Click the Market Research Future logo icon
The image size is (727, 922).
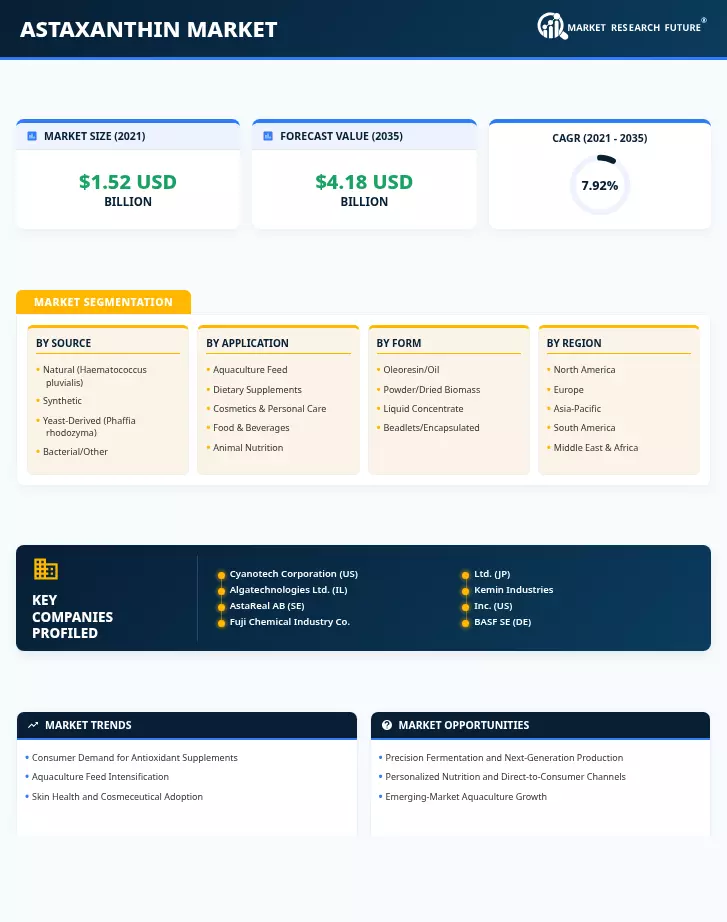tap(552, 26)
